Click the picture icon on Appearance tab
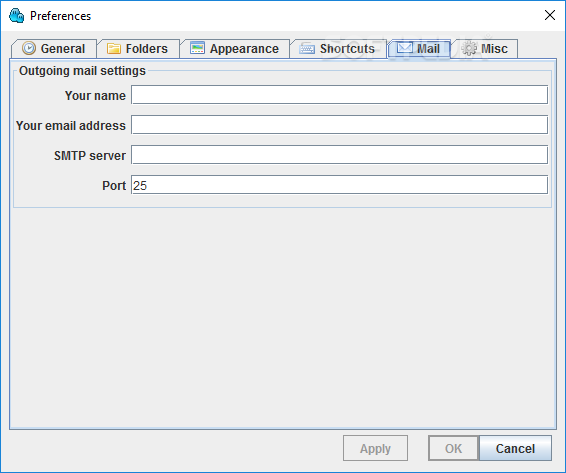Screen dimensions: 566x473 pos(197,48)
